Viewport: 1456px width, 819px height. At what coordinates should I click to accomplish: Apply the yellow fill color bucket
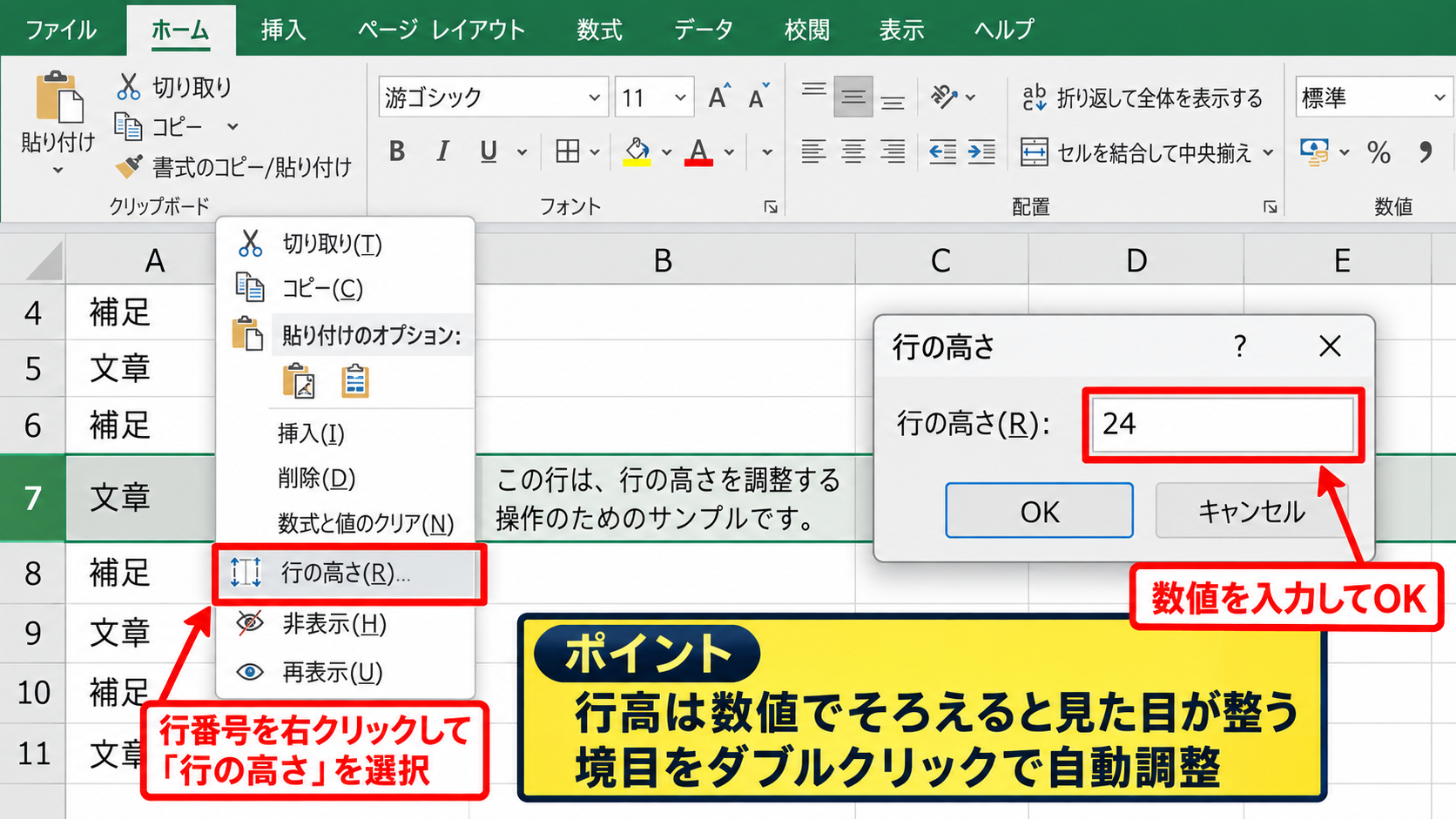(637, 152)
